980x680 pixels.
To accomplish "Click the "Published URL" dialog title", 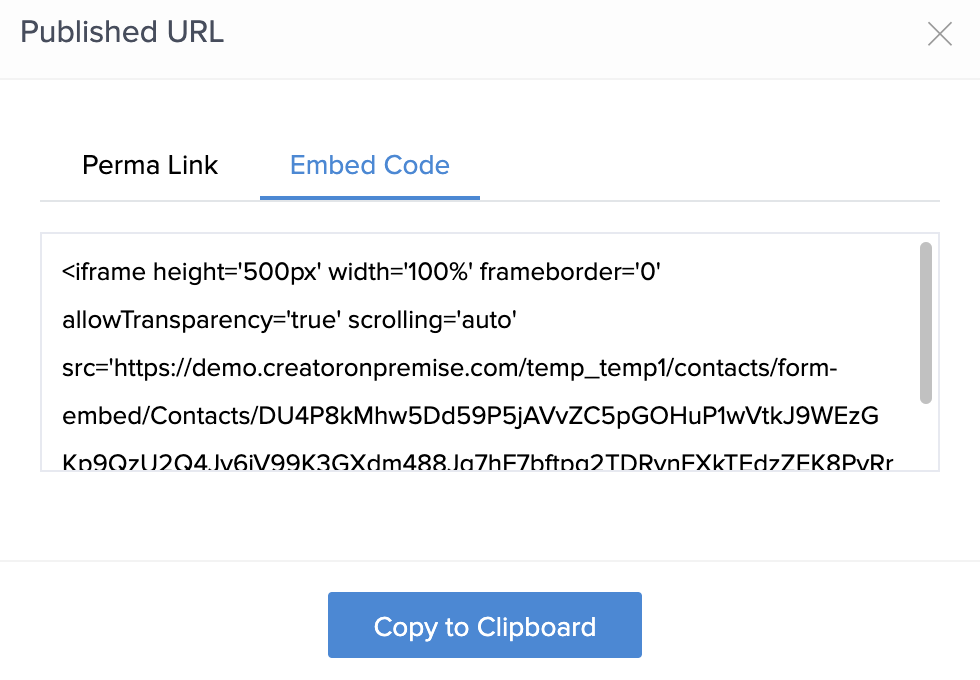I will tap(122, 32).
